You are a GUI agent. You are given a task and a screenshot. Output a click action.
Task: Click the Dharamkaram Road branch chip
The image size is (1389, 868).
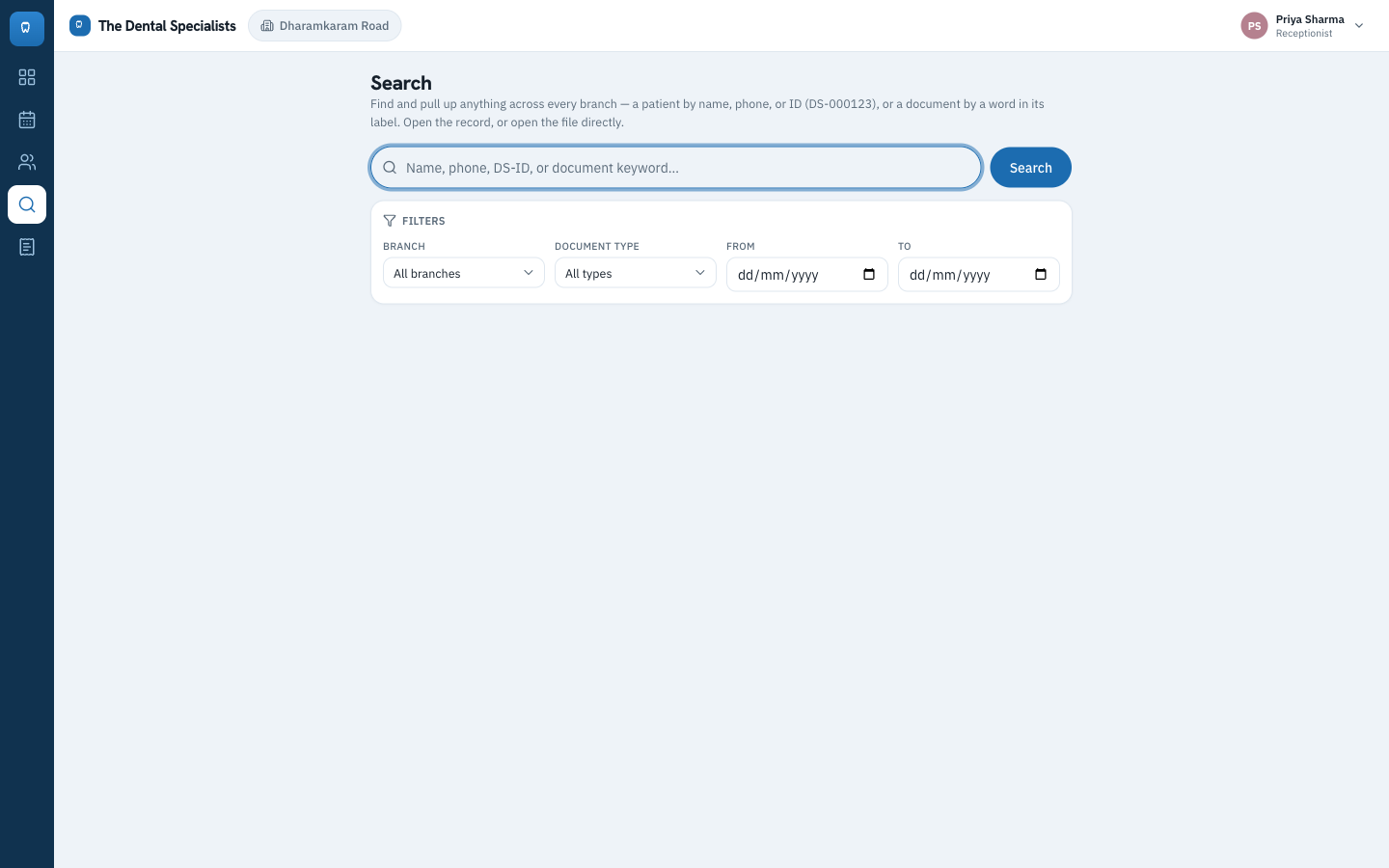(325, 26)
